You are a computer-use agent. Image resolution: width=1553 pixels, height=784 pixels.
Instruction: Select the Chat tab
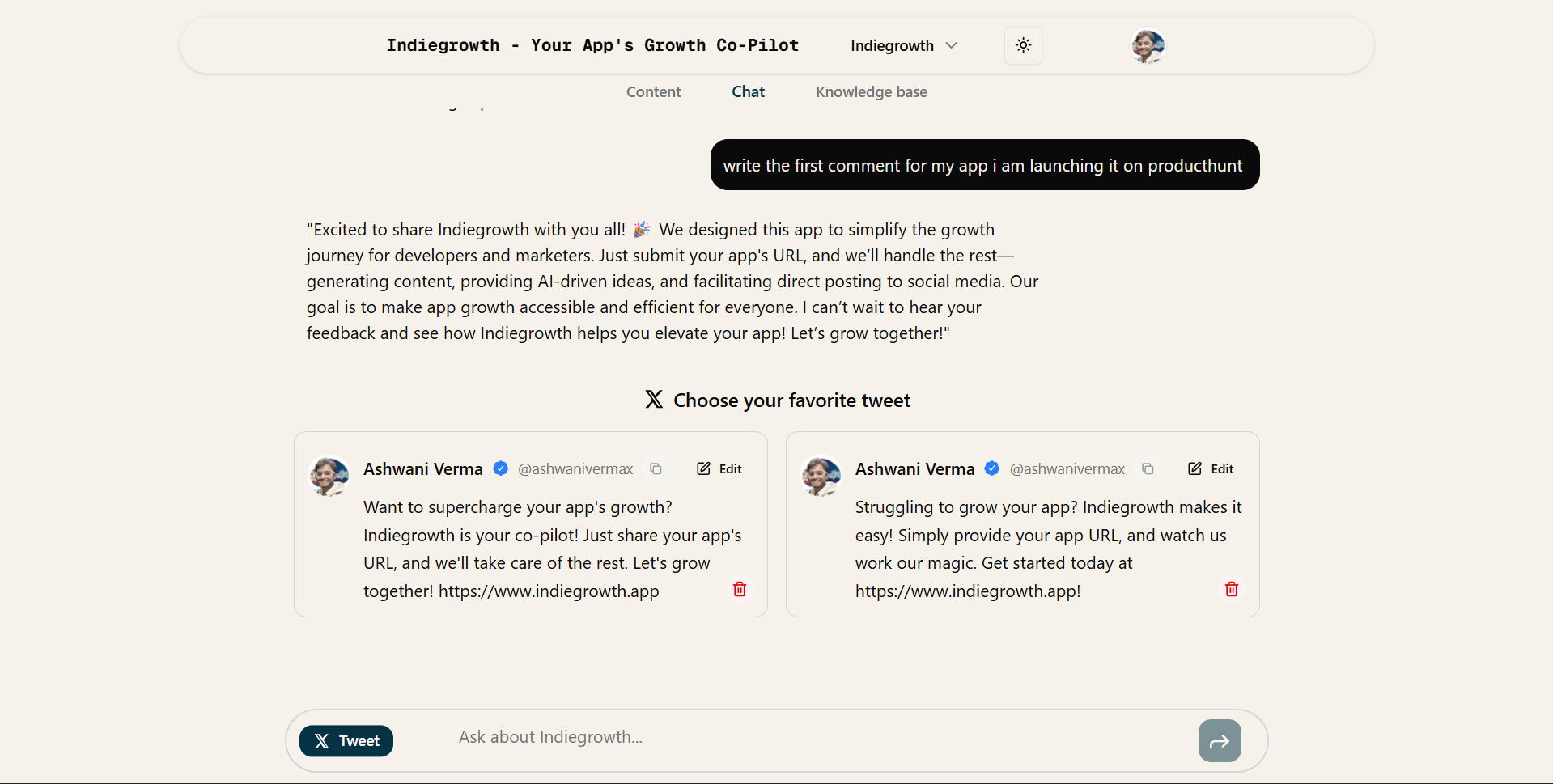pos(748,92)
